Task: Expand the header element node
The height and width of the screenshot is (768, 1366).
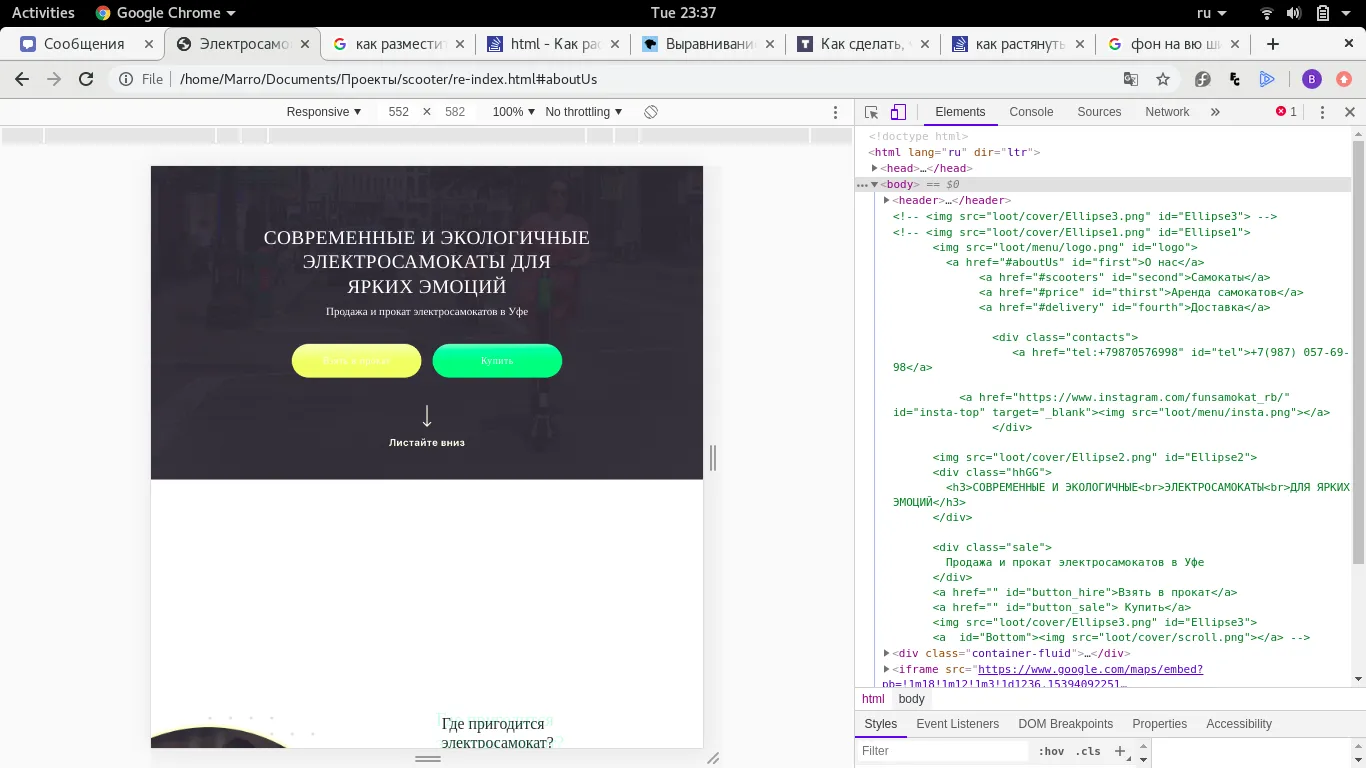Action: 887,200
